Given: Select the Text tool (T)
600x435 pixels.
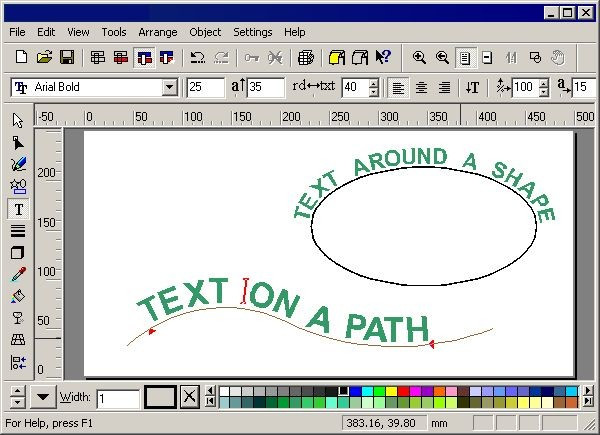Looking at the screenshot, I should click(x=18, y=209).
